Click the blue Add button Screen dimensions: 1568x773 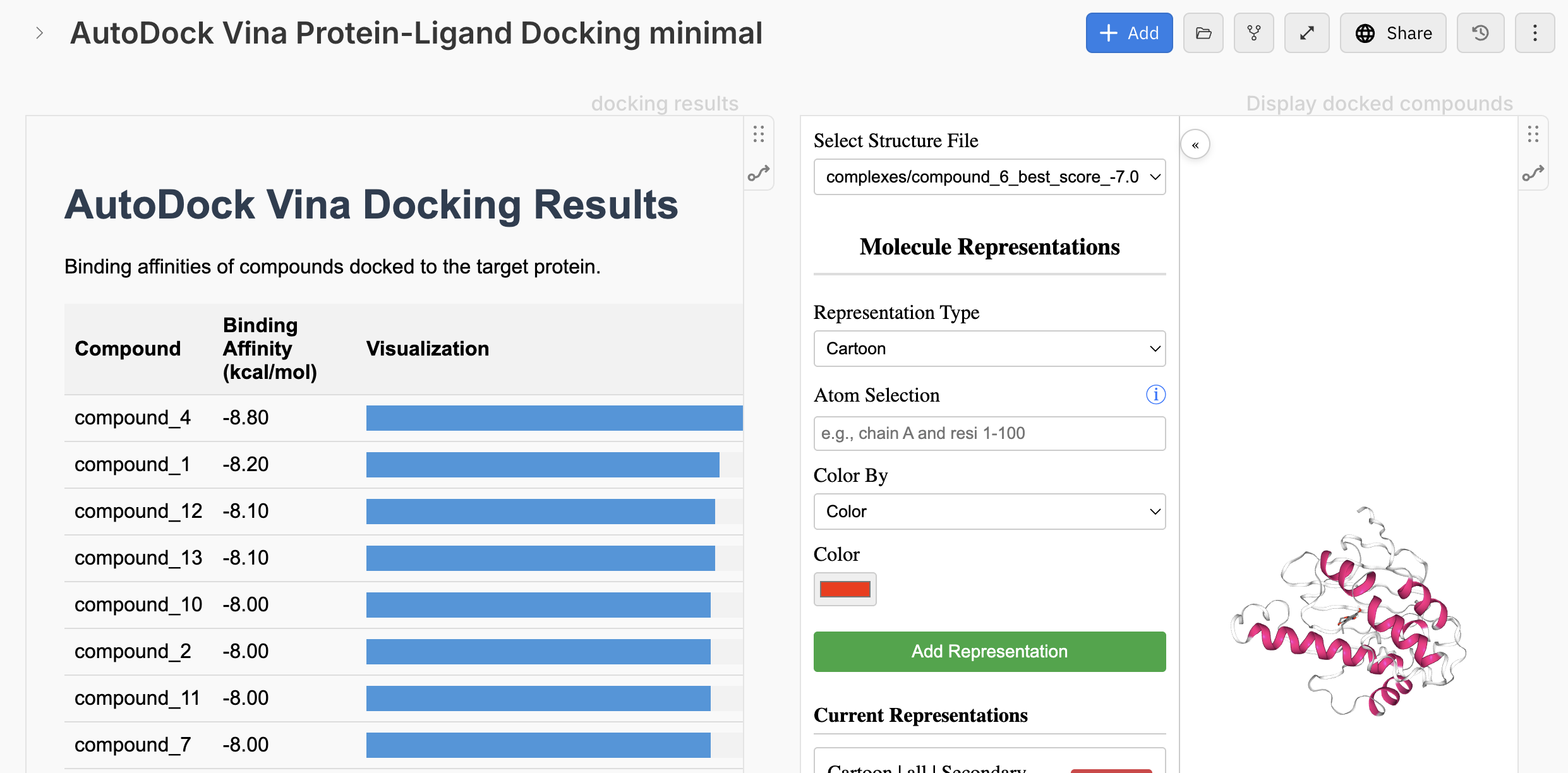point(1129,33)
